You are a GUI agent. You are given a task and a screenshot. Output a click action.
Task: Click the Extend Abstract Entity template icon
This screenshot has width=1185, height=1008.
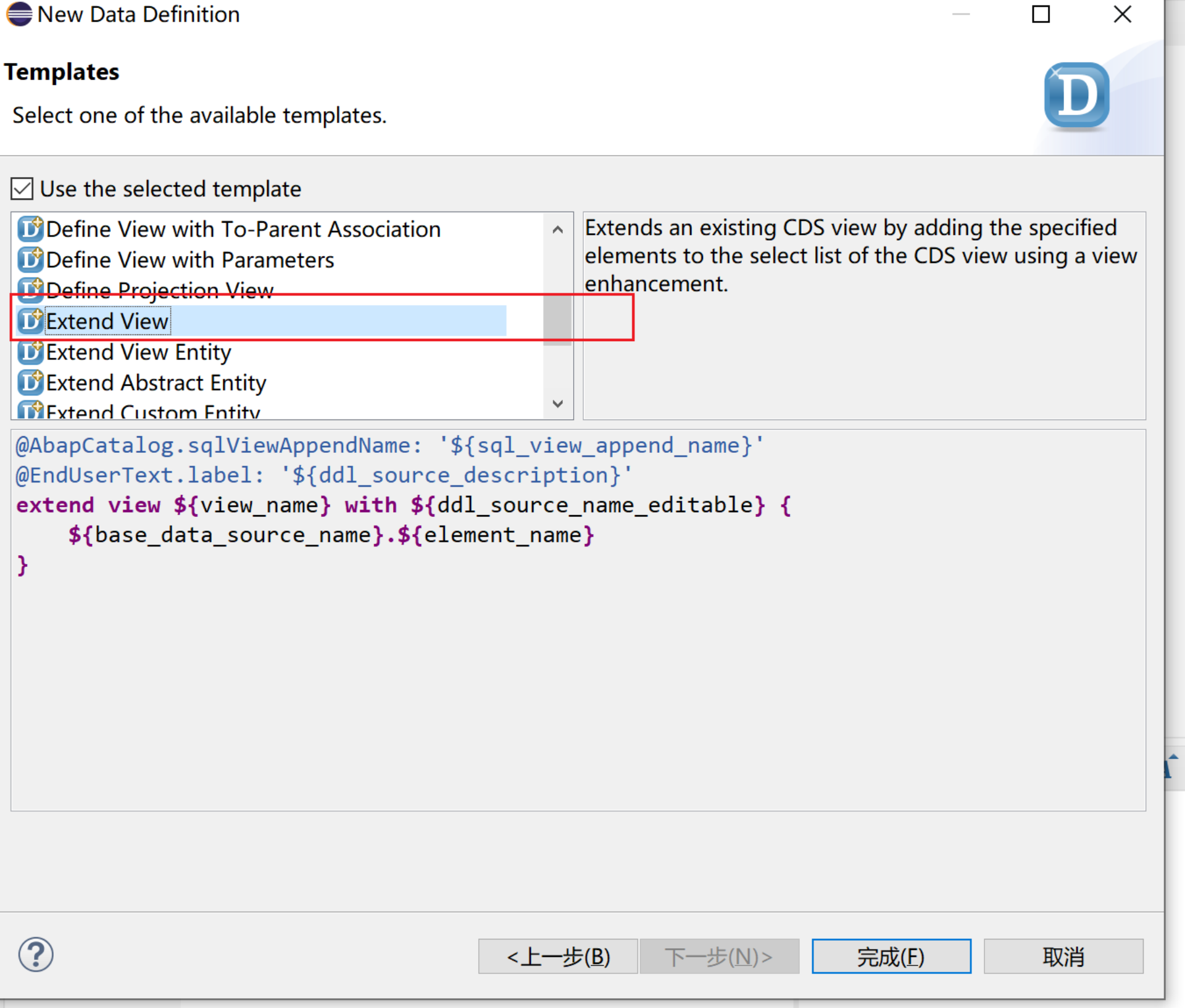30,383
